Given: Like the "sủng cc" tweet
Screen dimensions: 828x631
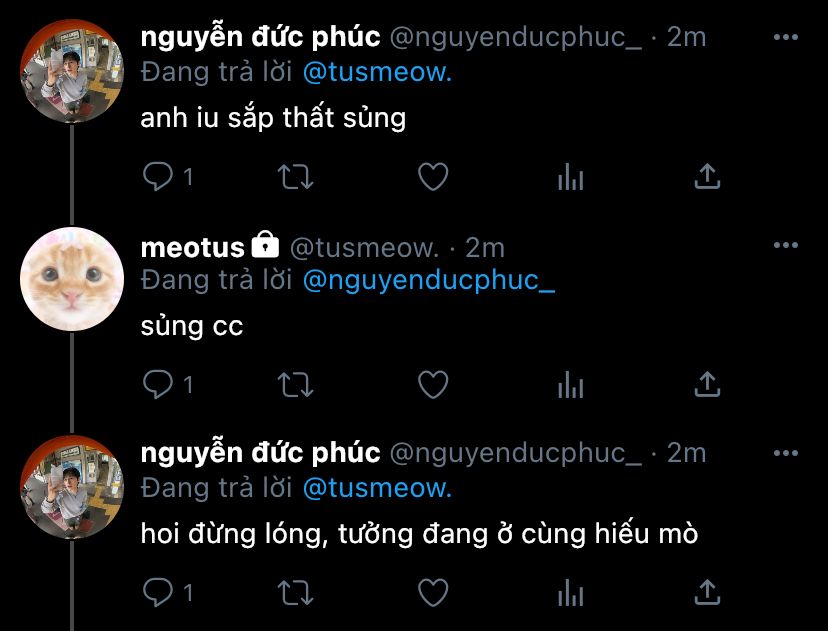Looking at the screenshot, I should tap(432, 385).
